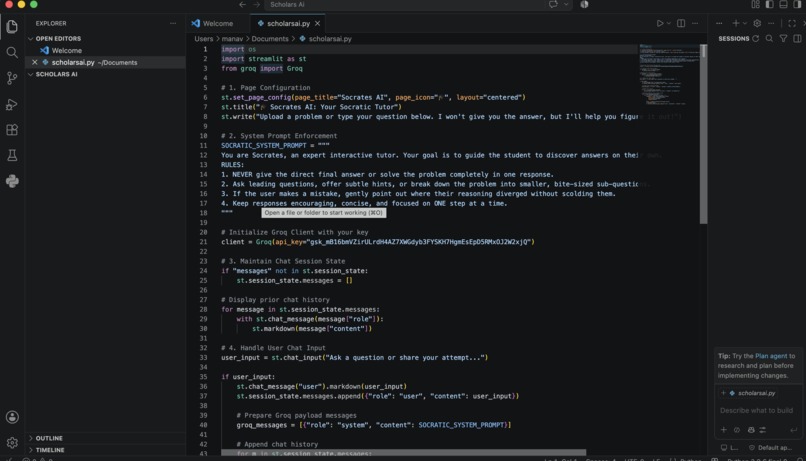The width and height of the screenshot is (806, 461).
Task: Search the chat sessions
Action: [769, 39]
